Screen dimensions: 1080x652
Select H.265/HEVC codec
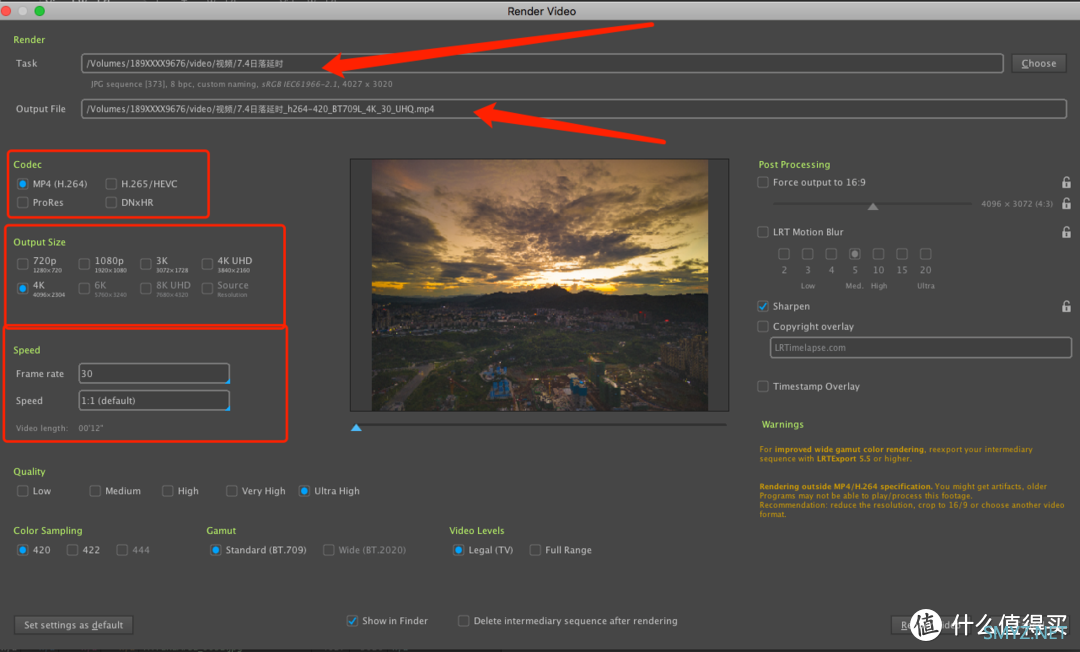pos(111,184)
